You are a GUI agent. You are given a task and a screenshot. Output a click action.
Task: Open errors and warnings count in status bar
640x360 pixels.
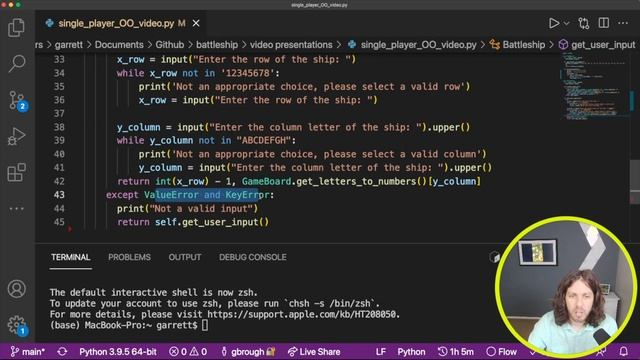pos(188,351)
